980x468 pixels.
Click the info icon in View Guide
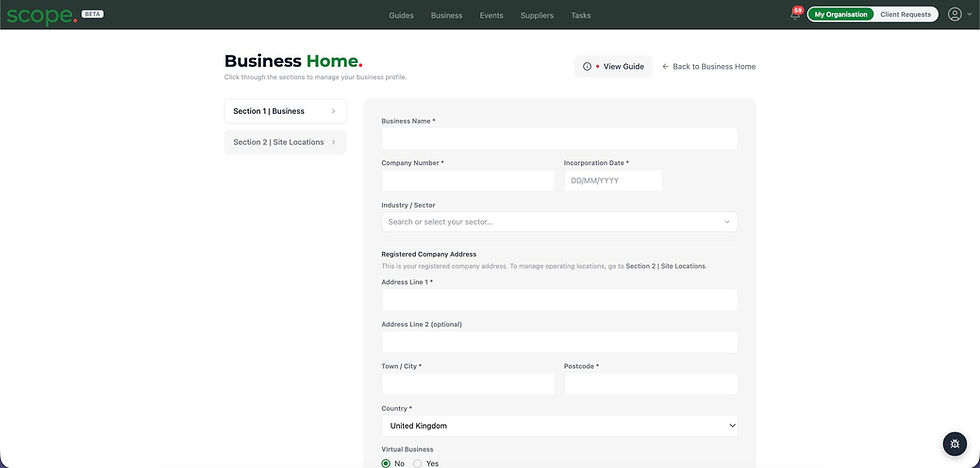pos(586,66)
